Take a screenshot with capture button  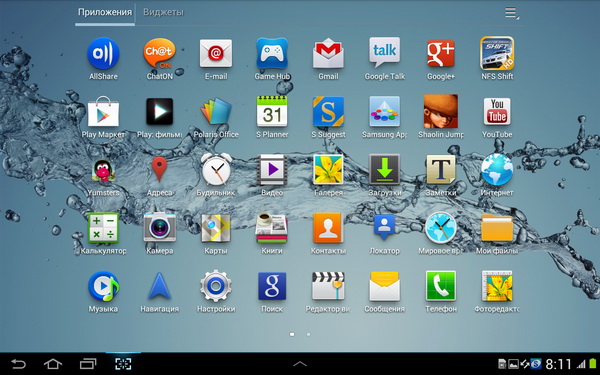[x=123, y=364]
